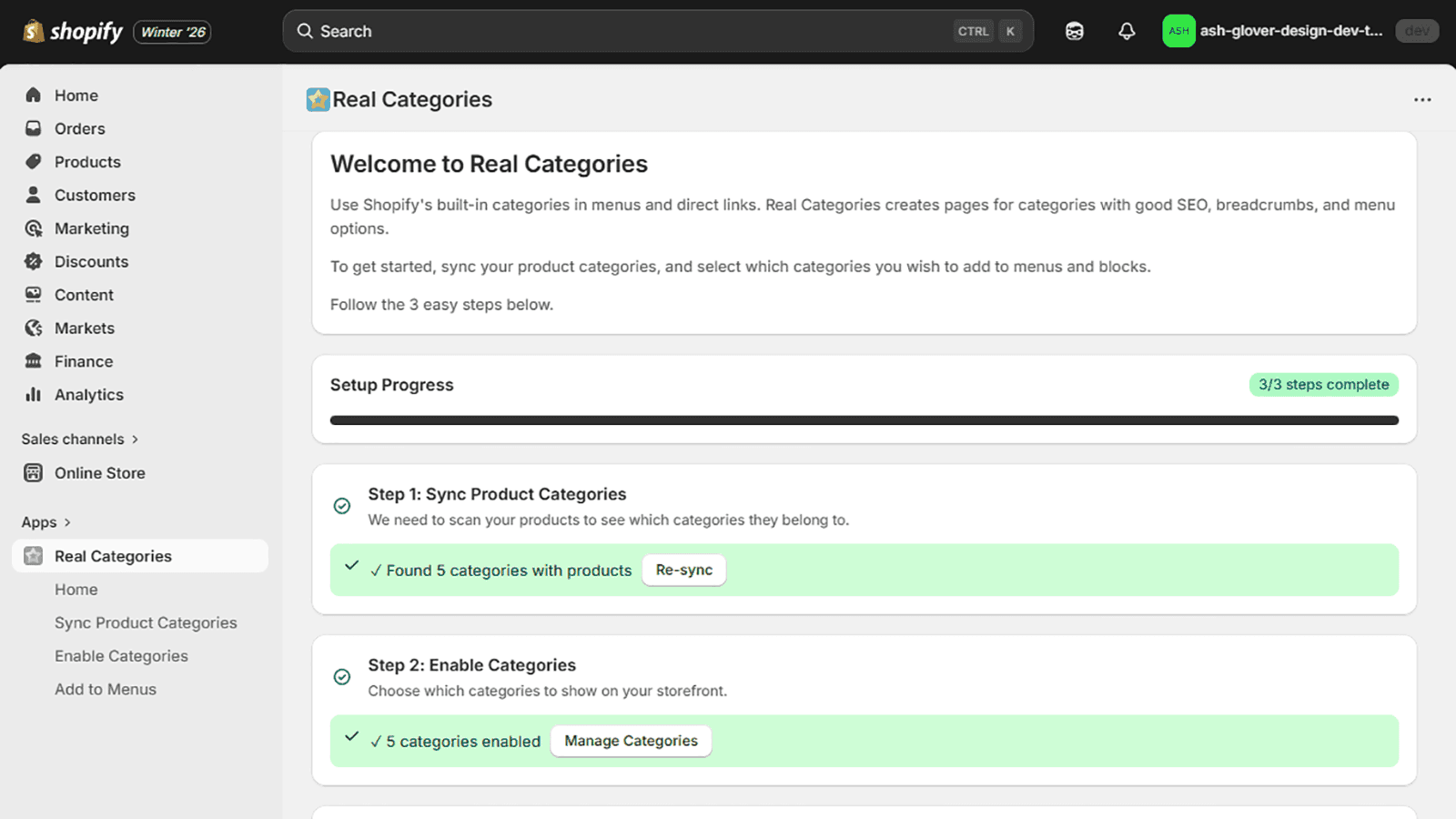This screenshot has width=1456, height=819.
Task: Click the Setup Progress bar
Action: point(864,420)
